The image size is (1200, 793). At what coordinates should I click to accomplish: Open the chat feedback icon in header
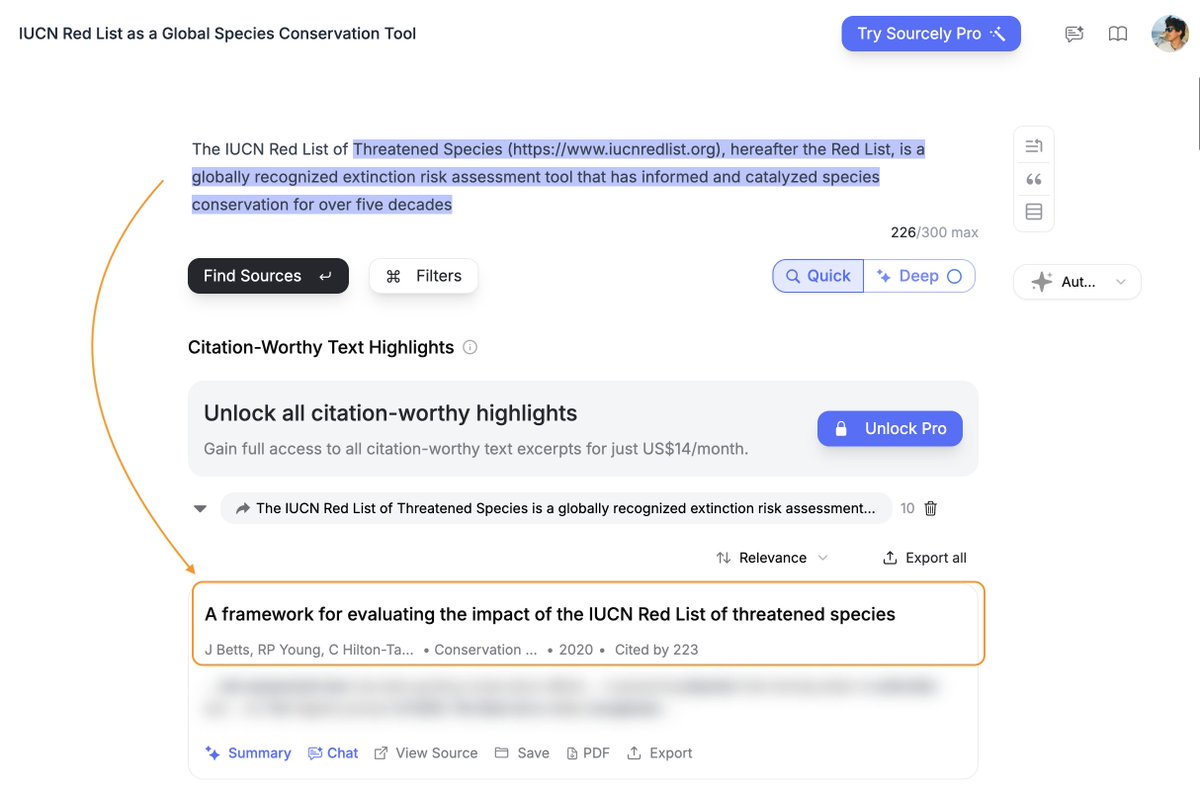click(1074, 34)
